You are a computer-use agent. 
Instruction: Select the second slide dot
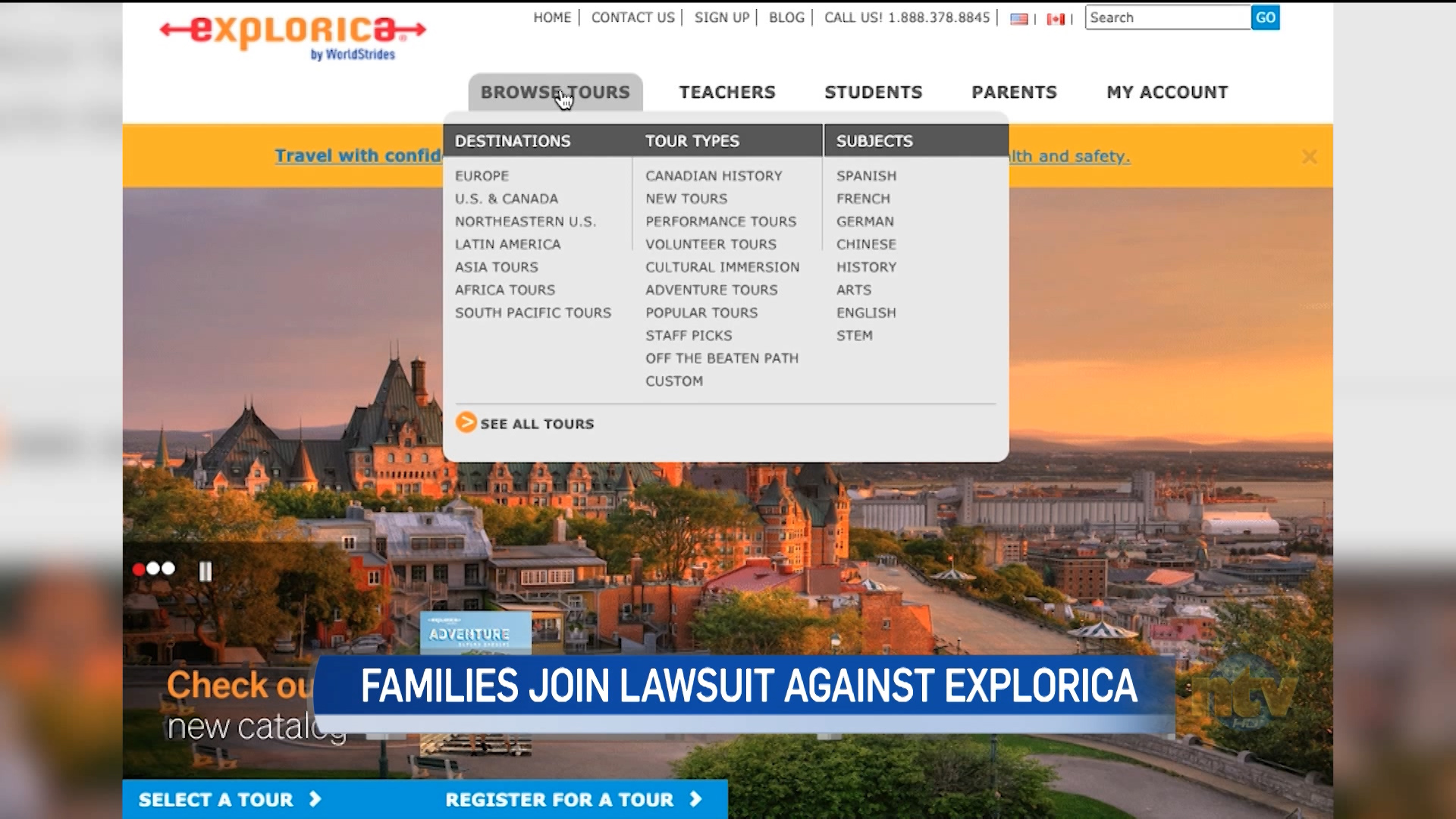[x=153, y=568]
